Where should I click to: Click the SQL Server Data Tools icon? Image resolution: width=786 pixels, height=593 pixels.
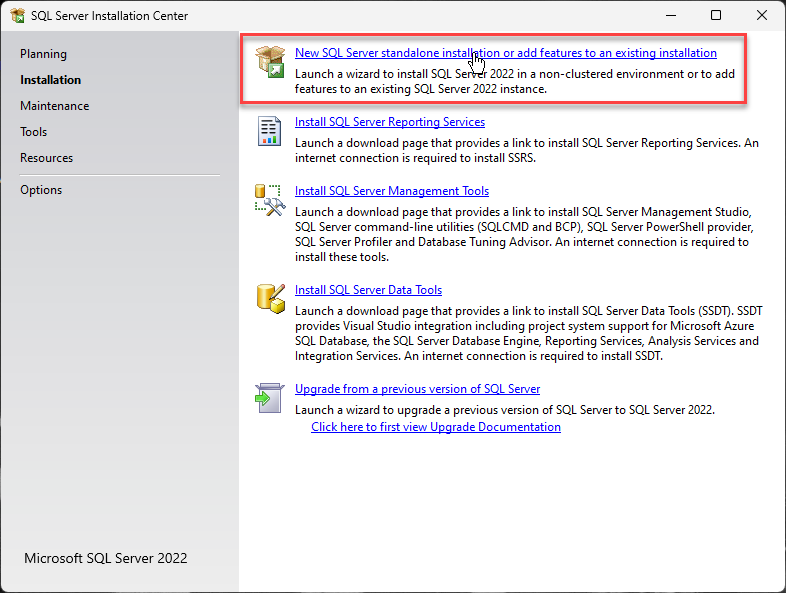pyautogui.click(x=270, y=298)
